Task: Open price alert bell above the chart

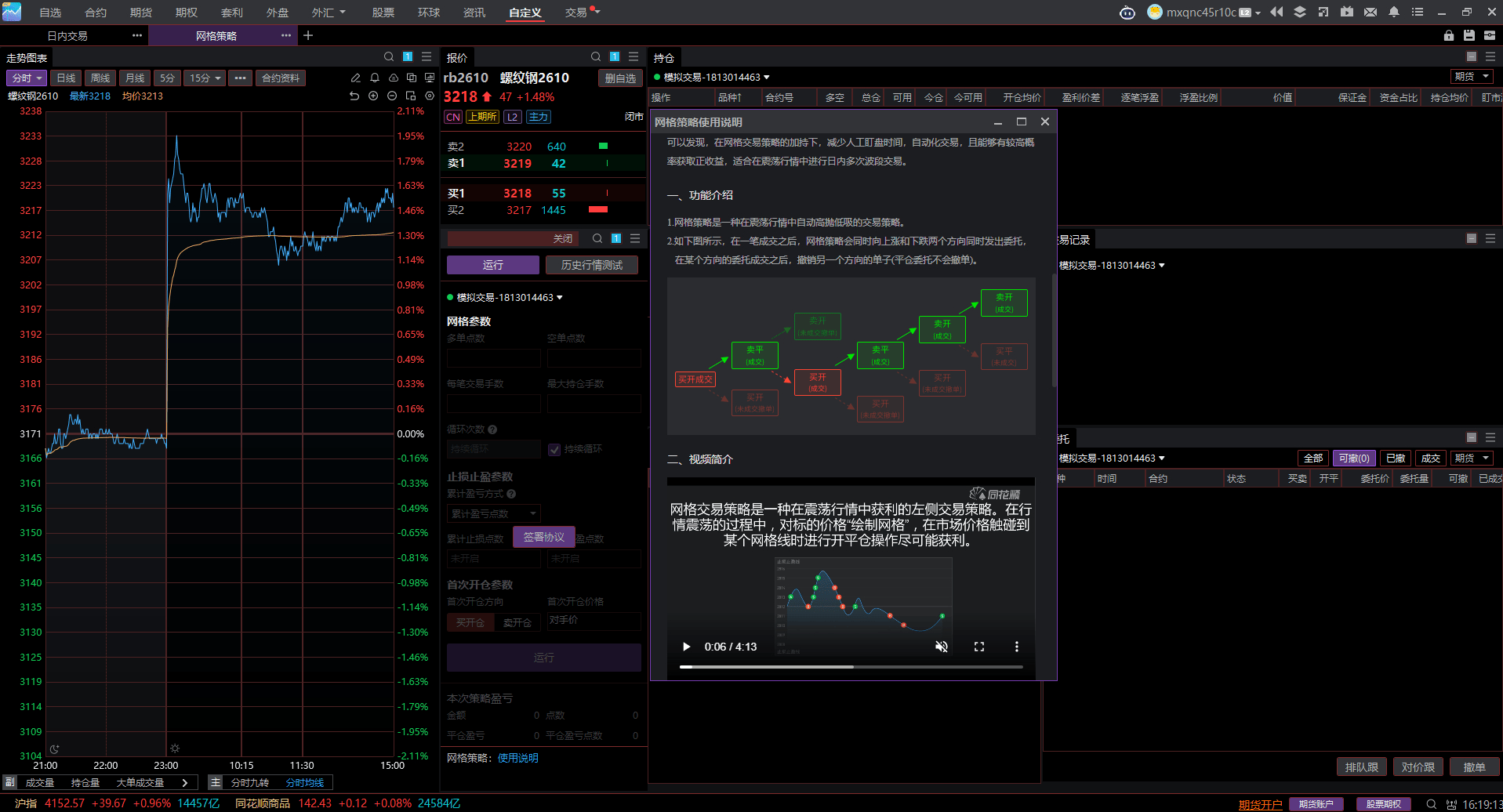Action: [375, 78]
